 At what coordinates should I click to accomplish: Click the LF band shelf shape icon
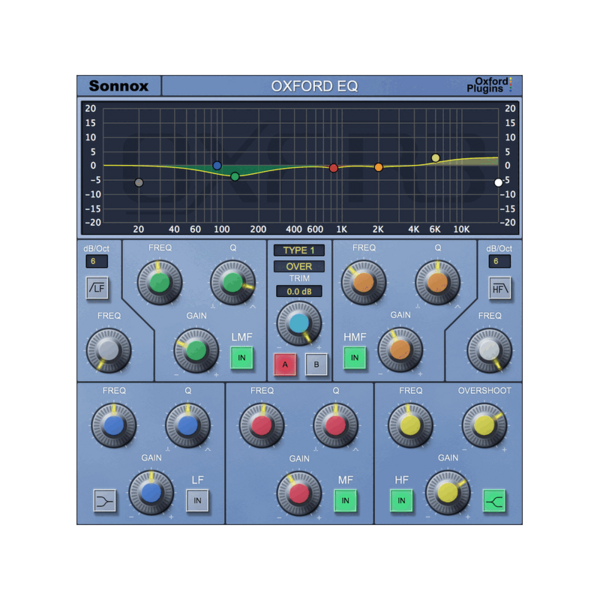pyautogui.click(x=104, y=501)
